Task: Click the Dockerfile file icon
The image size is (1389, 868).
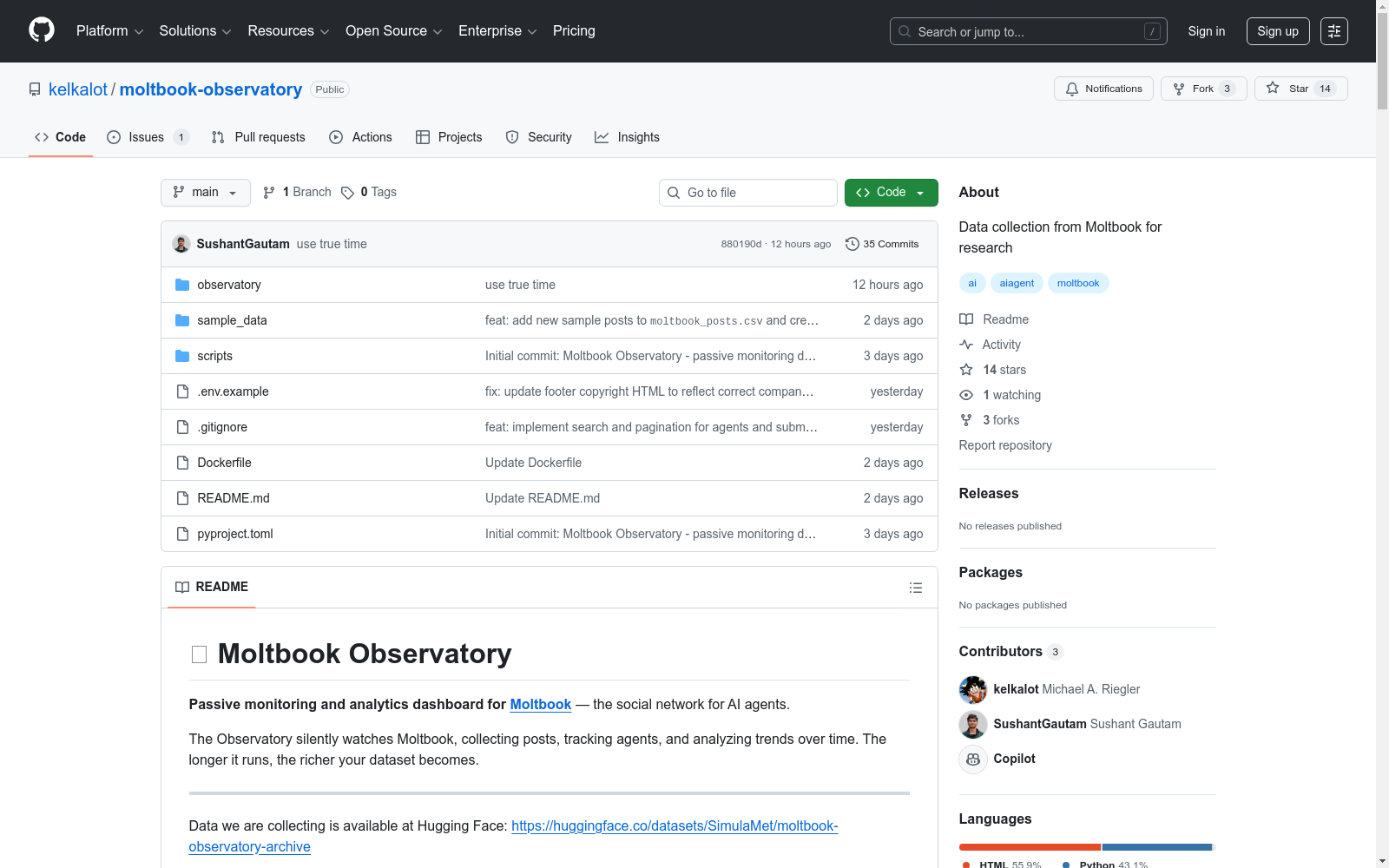Action: point(182,463)
